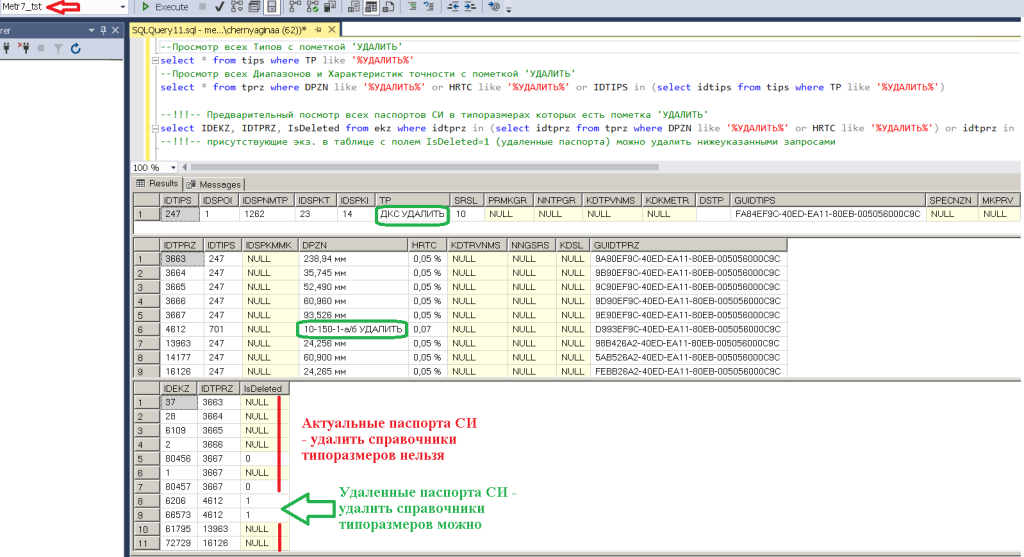Select the IDEKZ cell 66573

tap(179, 515)
